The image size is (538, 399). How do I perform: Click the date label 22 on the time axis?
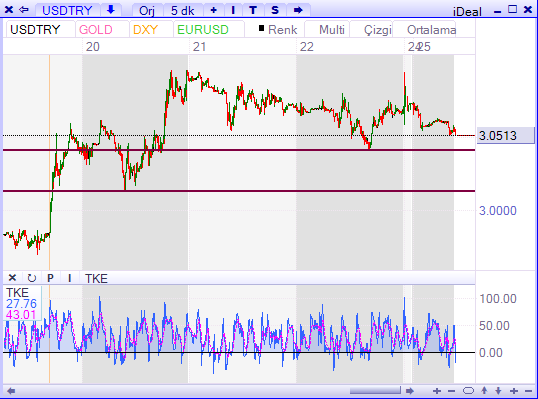click(307, 47)
